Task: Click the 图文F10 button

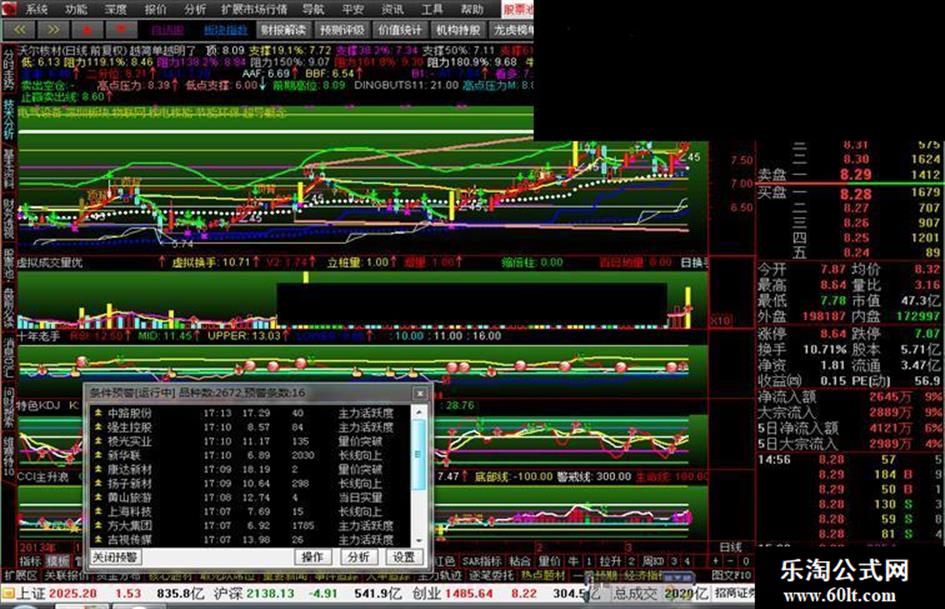Action: 731,575
